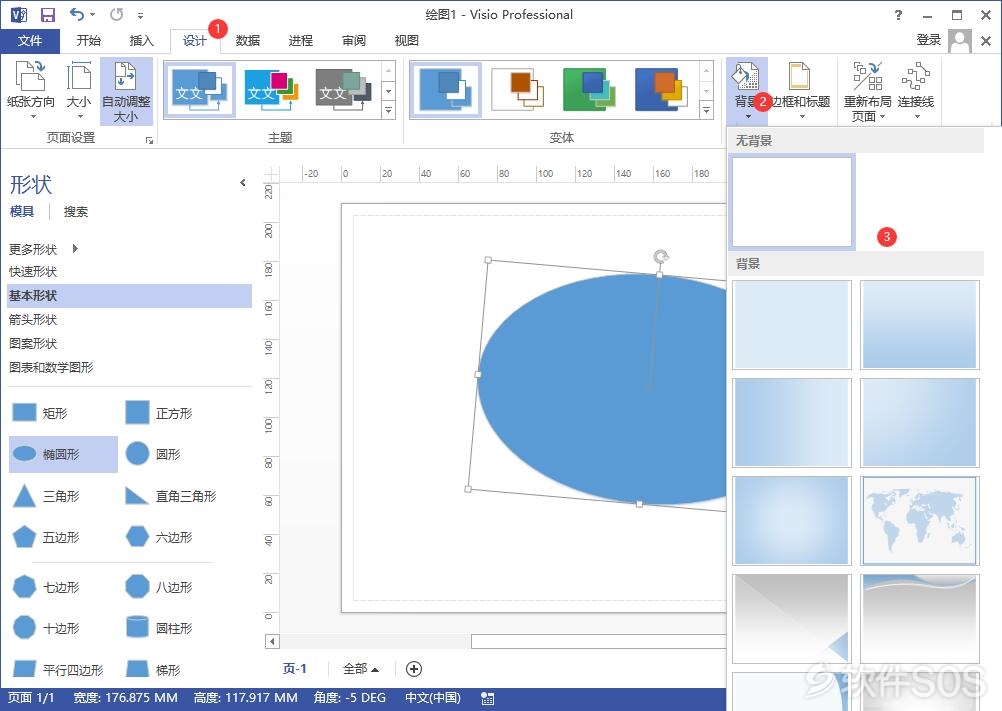This screenshot has height=711, width=1002.
Task: Open the Customize Quick Access Toolbar arrow
Action: pos(140,15)
